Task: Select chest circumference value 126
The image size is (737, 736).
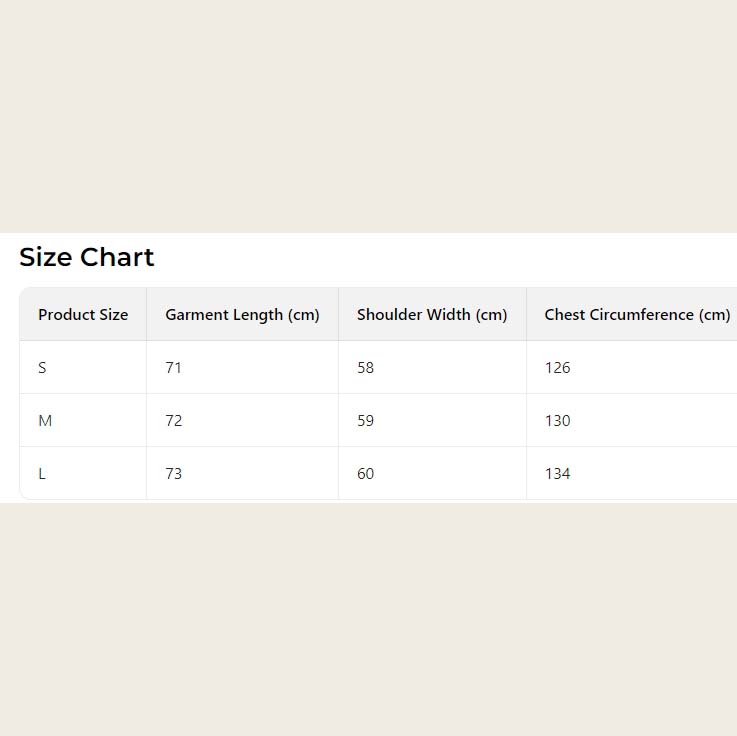Action: (x=557, y=368)
